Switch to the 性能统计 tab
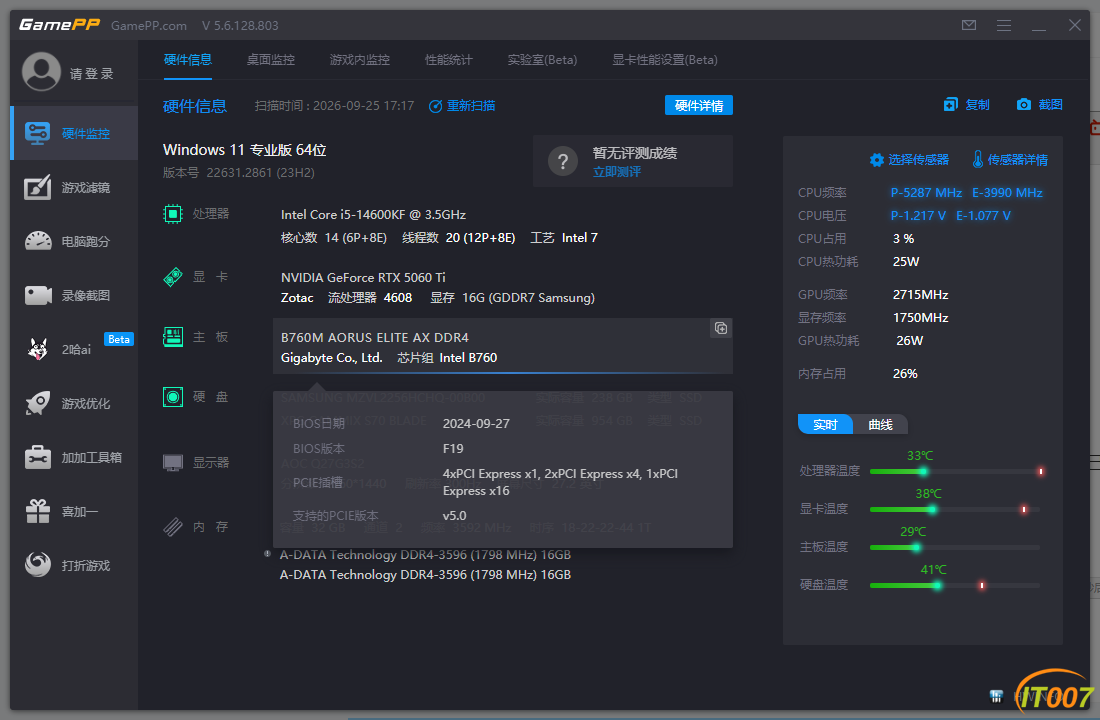Screen dimensions: 1100x720 (449, 60)
